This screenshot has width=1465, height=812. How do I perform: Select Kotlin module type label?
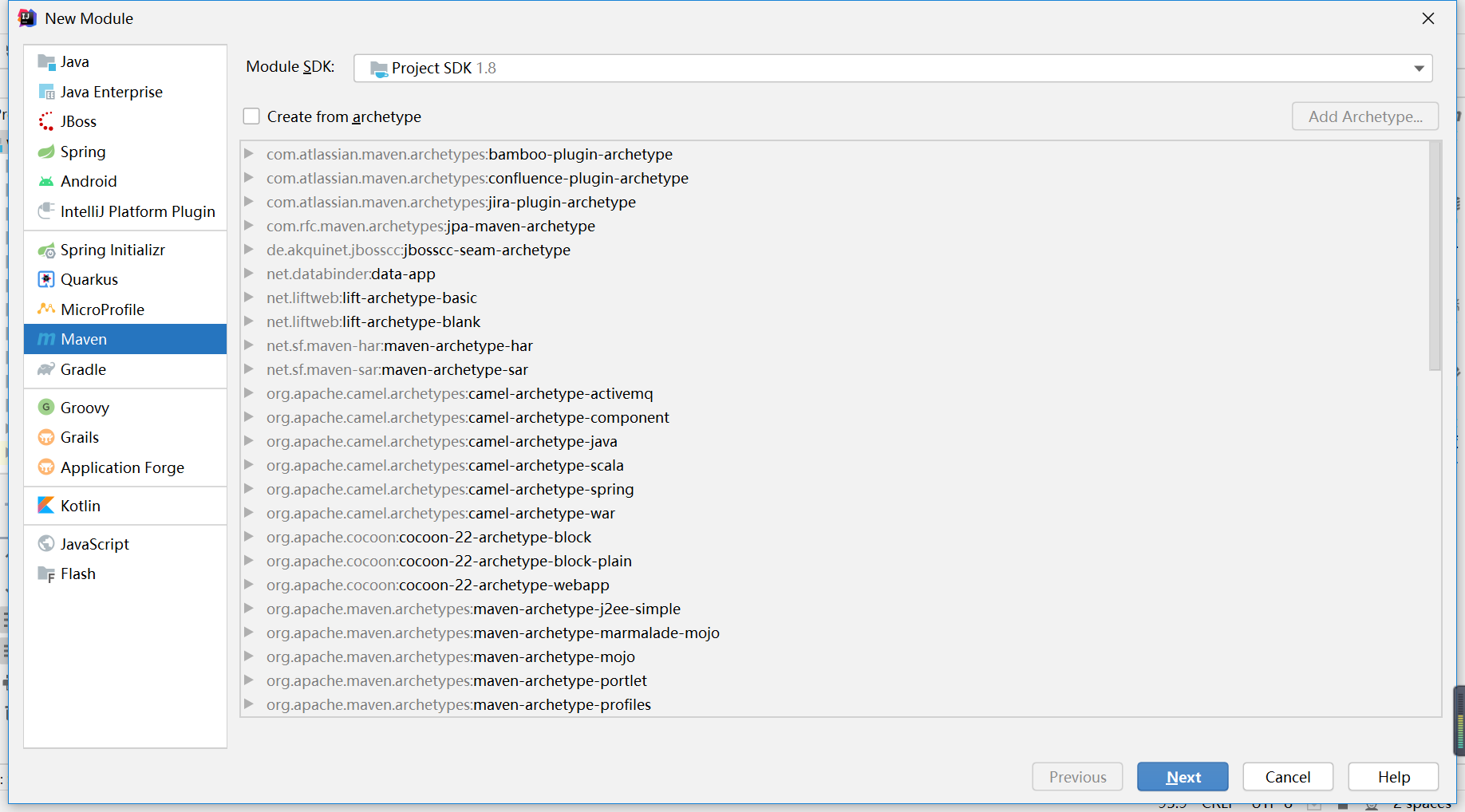click(x=81, y=506)
